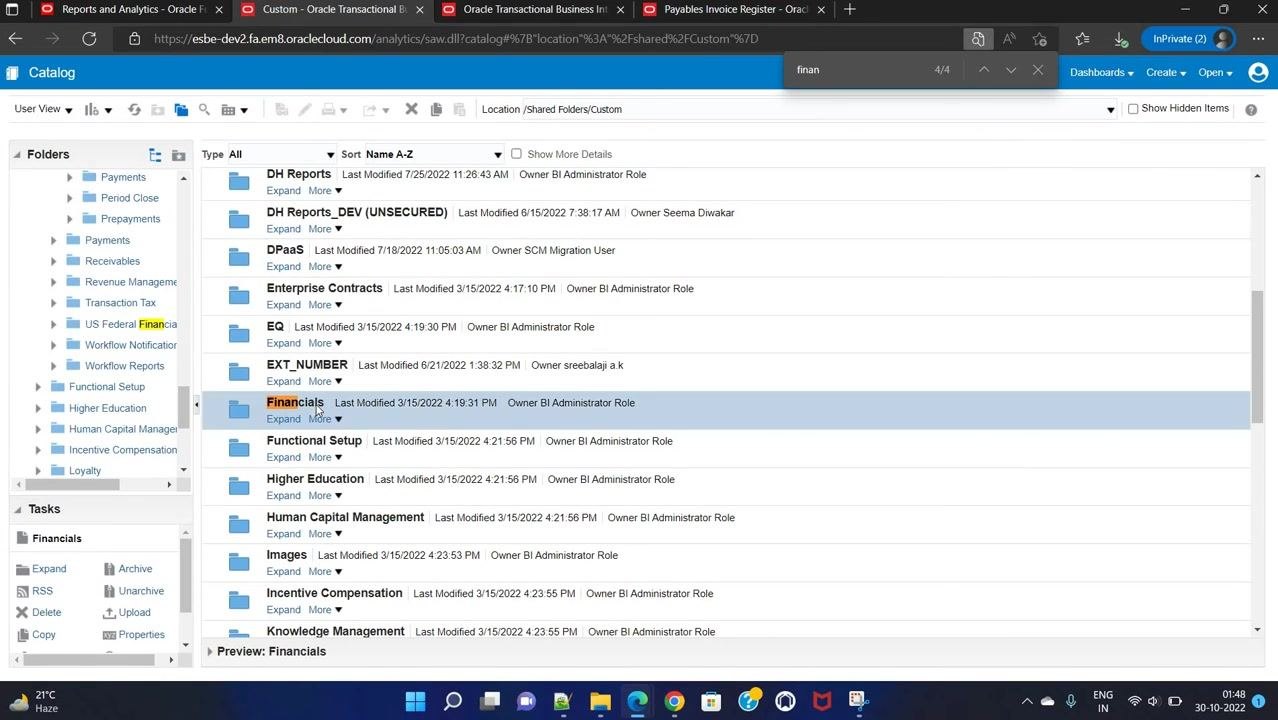Expand the Preview: Financials section
Screen dimensions: 1278x720
coord(210,652)
